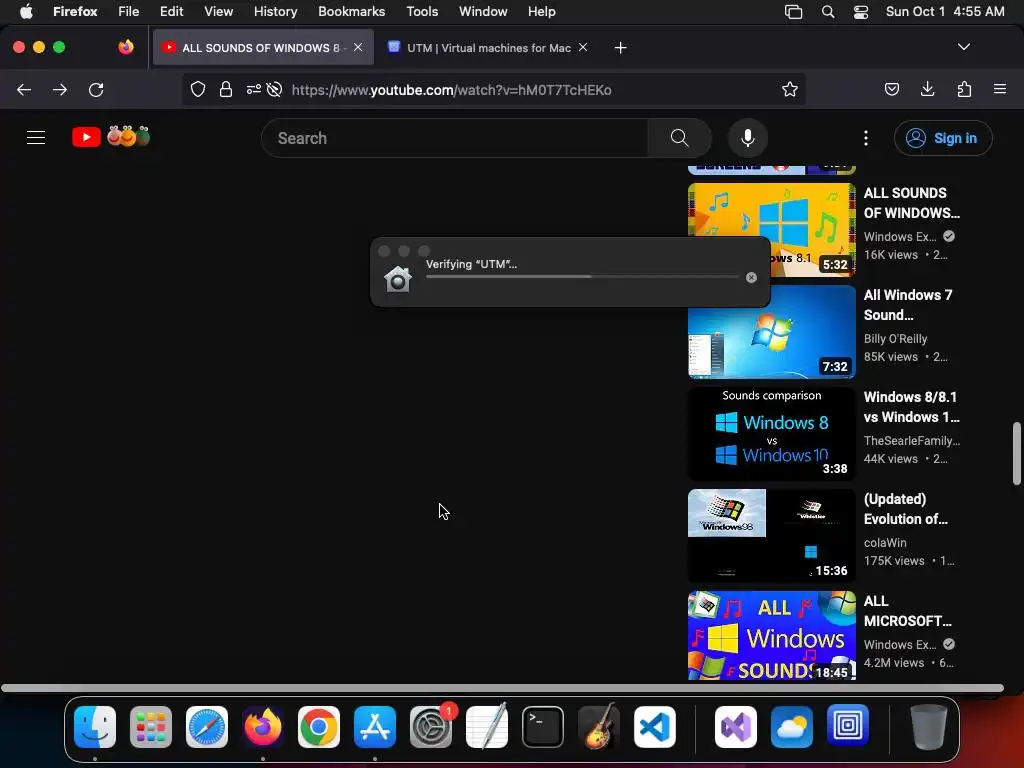Open Firefox View icon
This screenshot has width=1024, height=768.
pyautogui.click(x=126, y=47)
